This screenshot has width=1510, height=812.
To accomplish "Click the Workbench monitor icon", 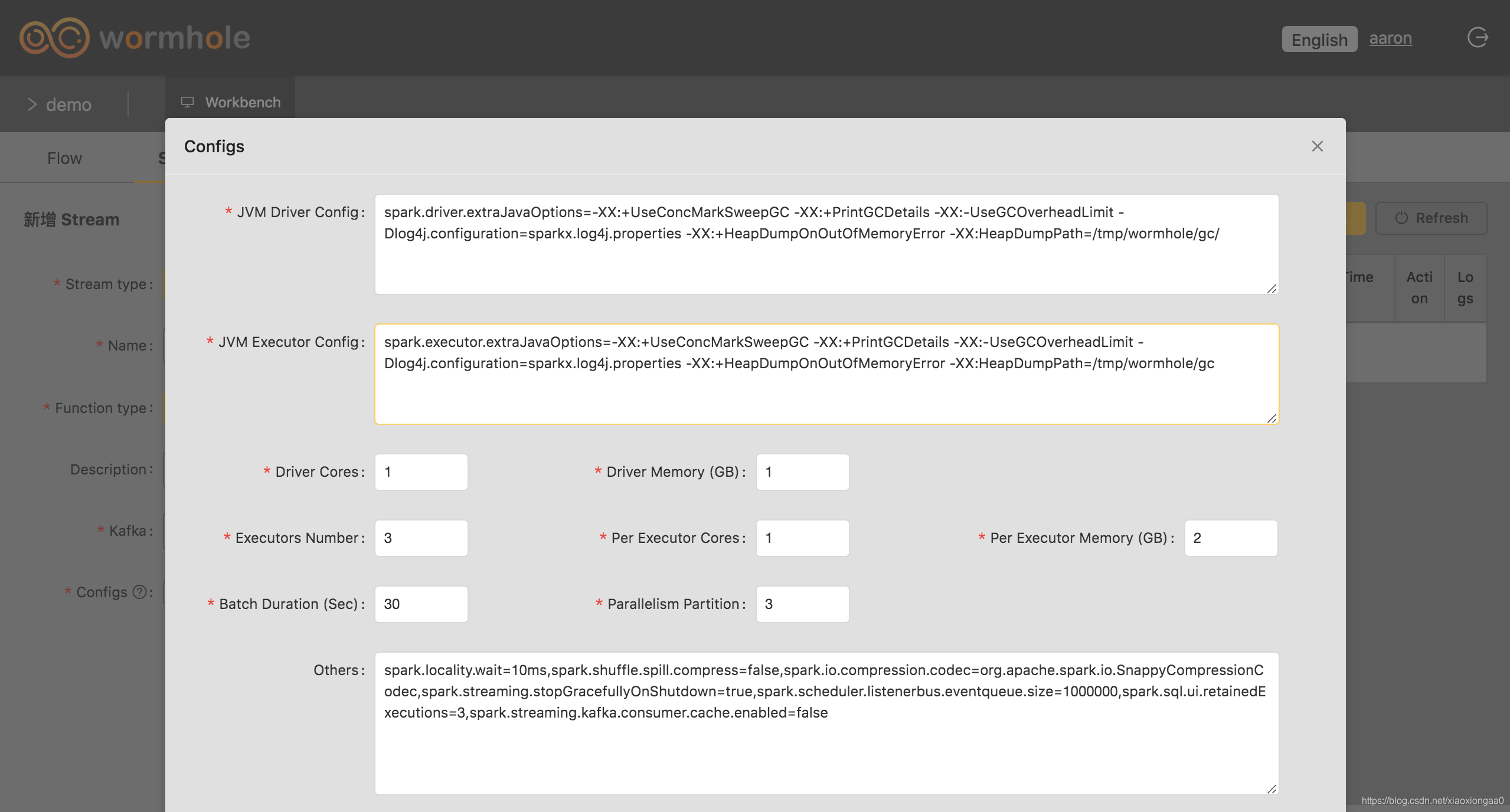I will tap(188, 102).
